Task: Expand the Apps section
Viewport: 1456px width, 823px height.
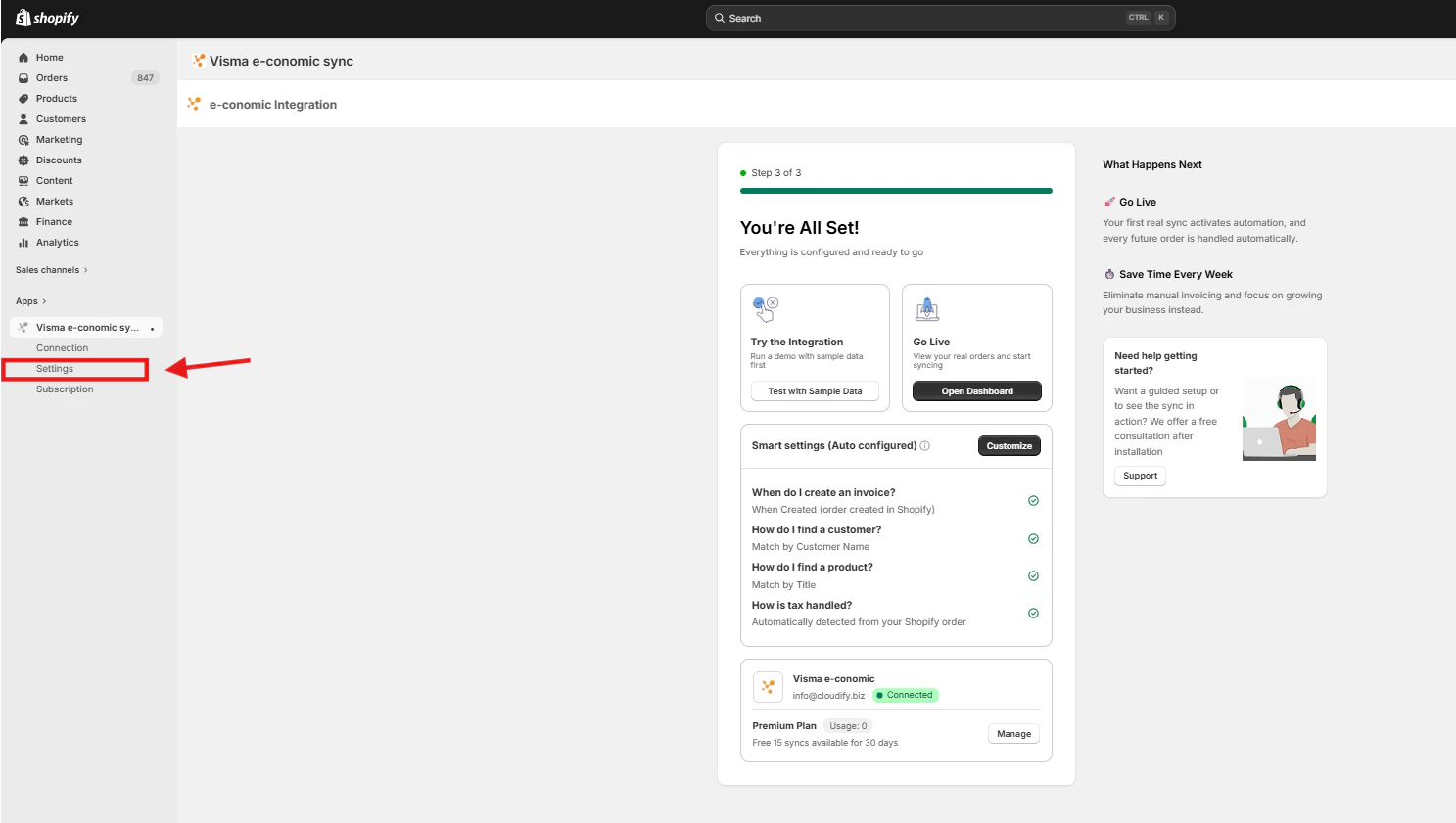Action: tap(31, 301)
